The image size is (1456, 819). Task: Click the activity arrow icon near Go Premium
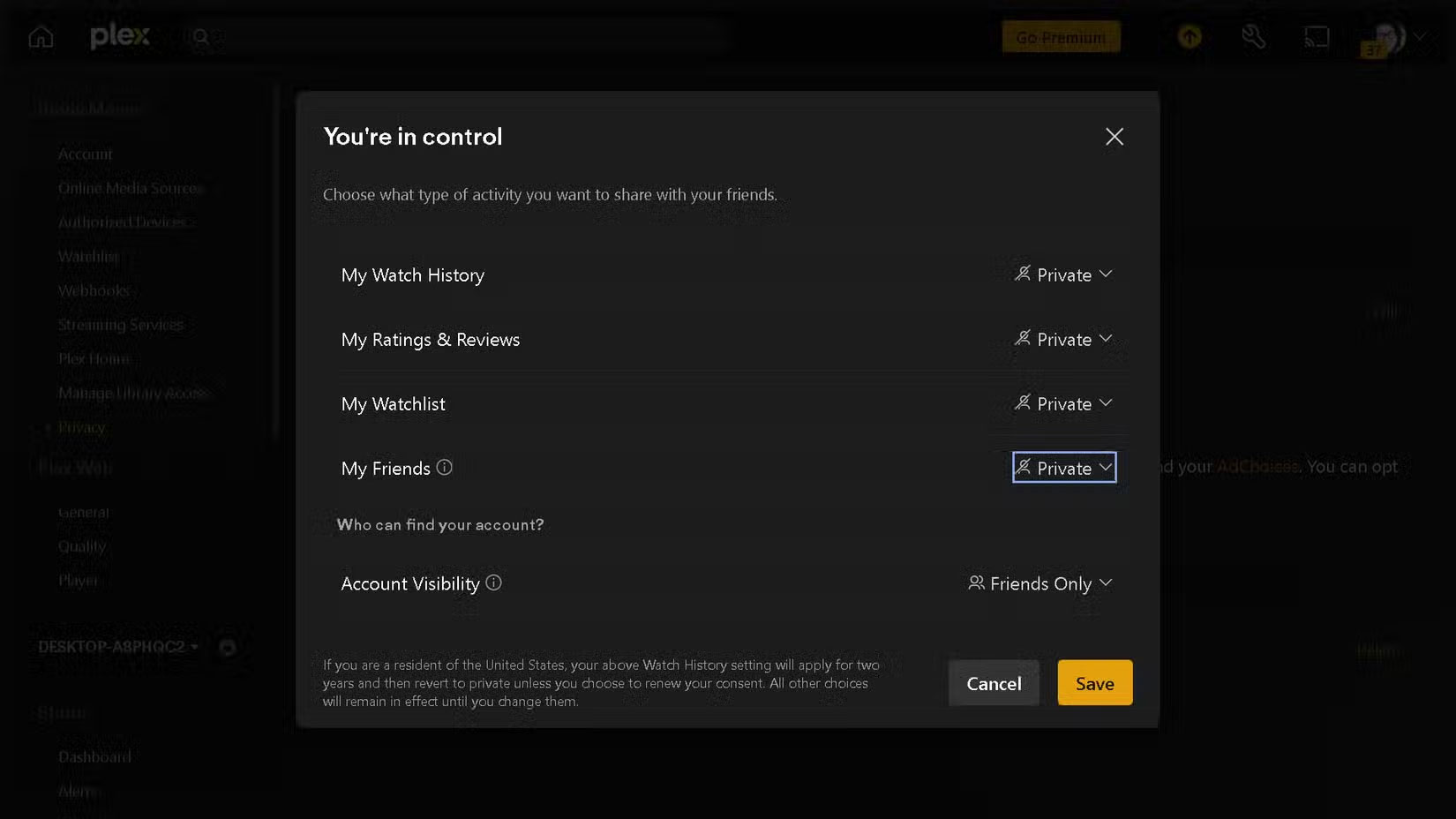tap(1190, 36)
